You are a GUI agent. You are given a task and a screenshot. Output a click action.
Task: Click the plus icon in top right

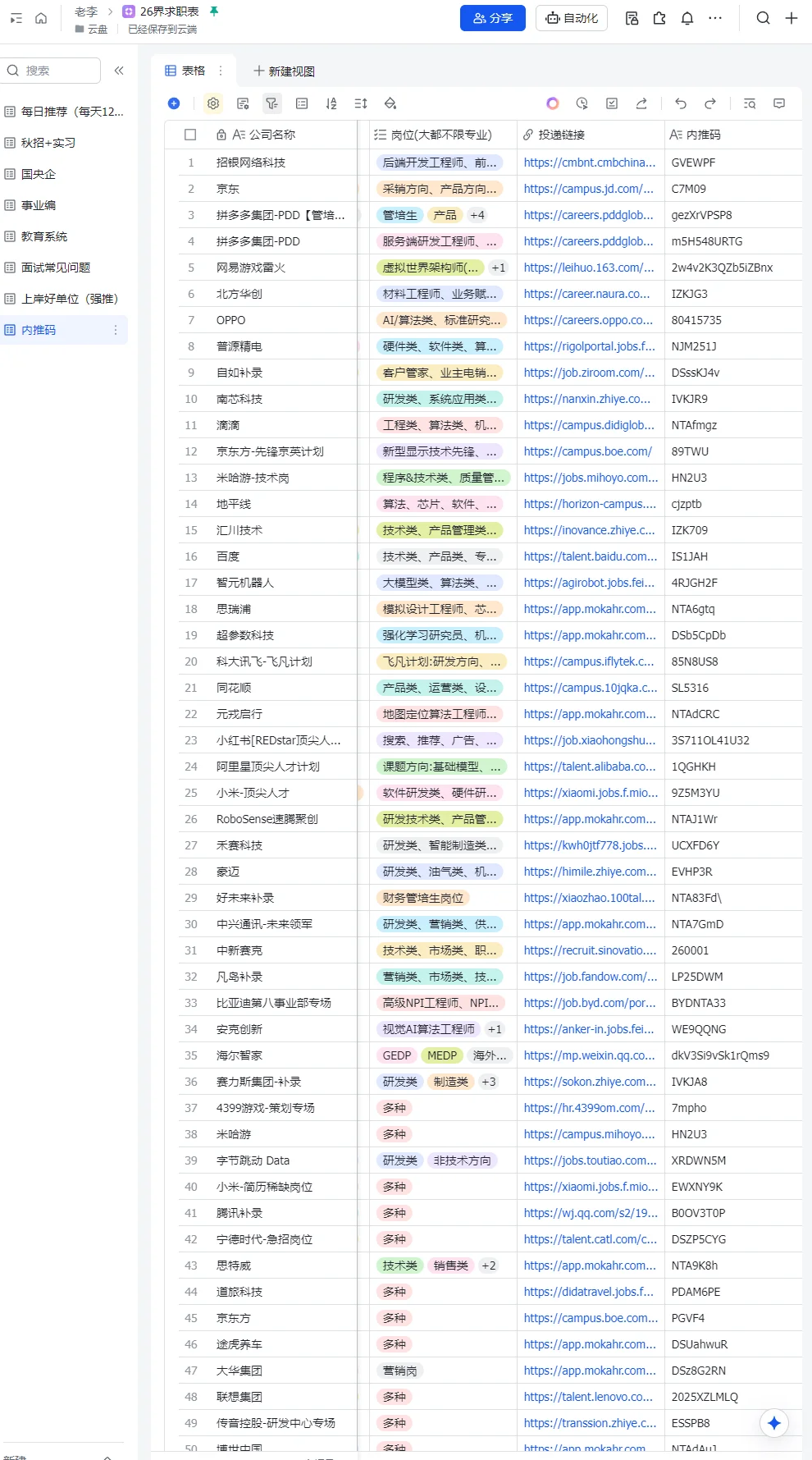tap(791, 18)
